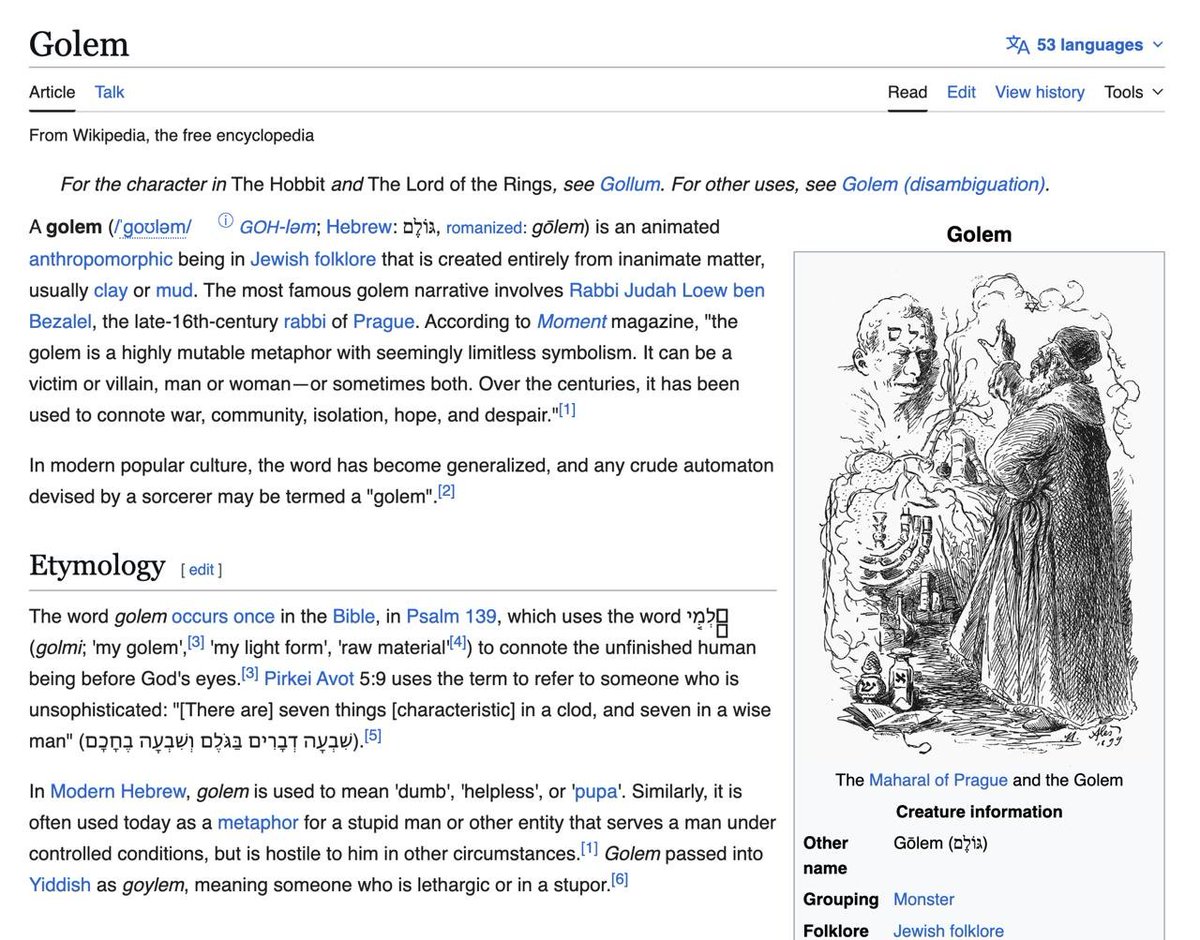The width and height of the screenshot is (1200, 940).
Task: Open the Prague link
Action: (384, 322)
